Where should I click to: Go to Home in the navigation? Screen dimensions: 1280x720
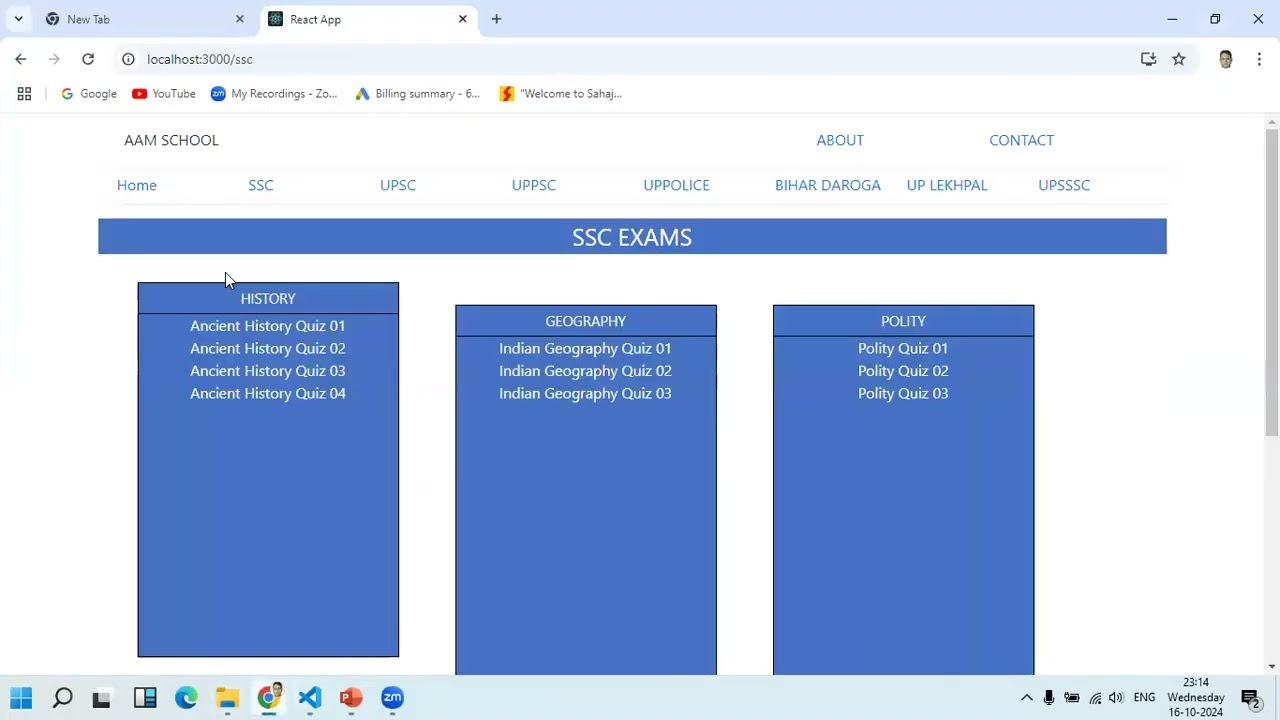click(x=137, y=185)
